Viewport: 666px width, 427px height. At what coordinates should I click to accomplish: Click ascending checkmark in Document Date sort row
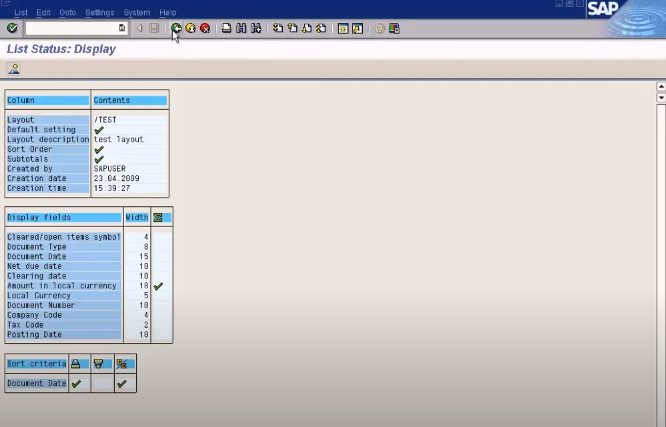pyautogui.click(x=76, y=384)
